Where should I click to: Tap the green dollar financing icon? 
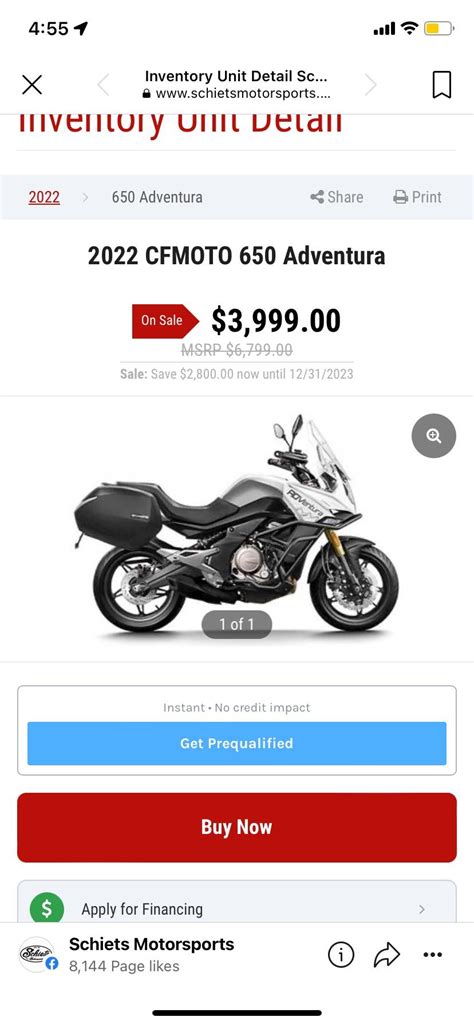47,909
